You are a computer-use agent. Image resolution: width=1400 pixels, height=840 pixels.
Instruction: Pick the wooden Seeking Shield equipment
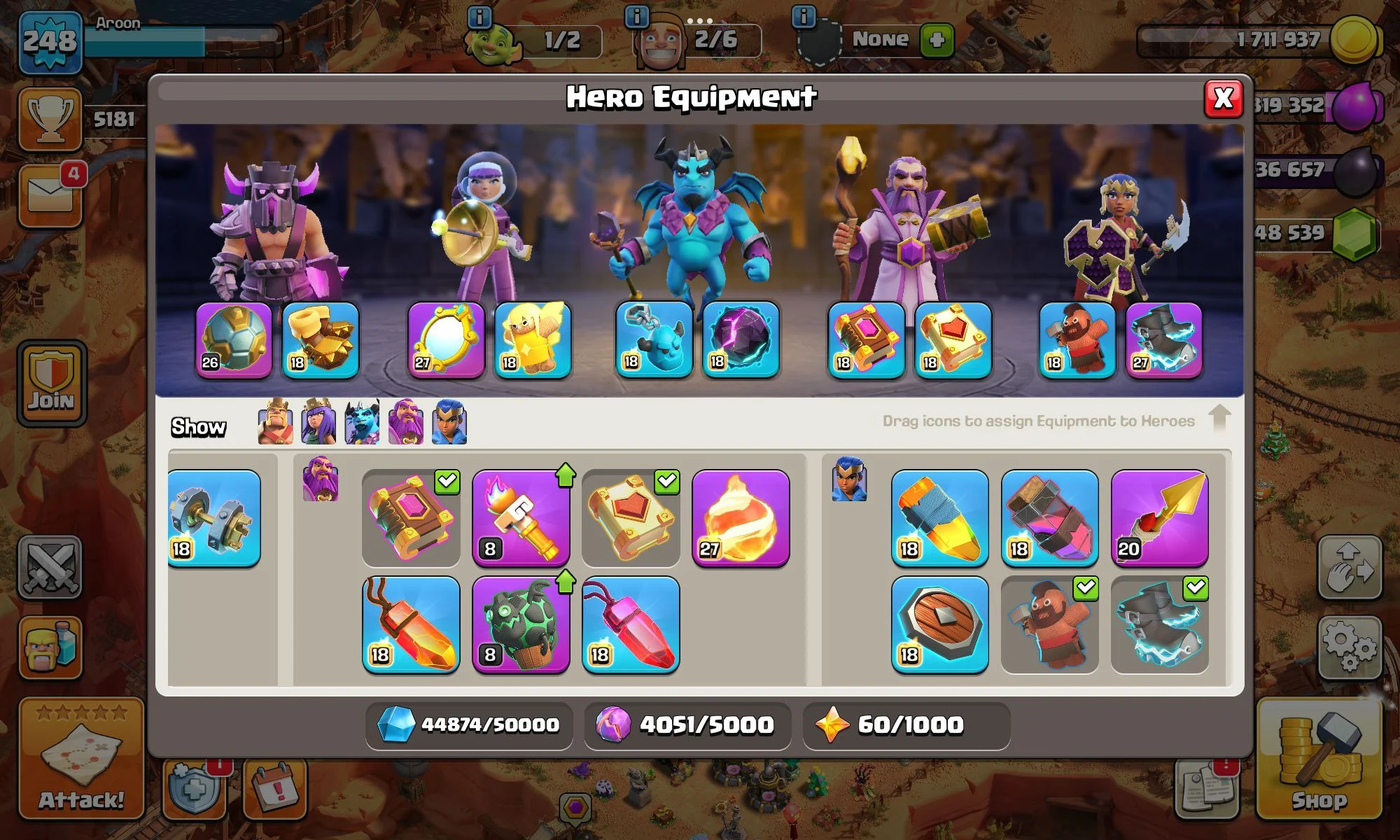[939, 624]
